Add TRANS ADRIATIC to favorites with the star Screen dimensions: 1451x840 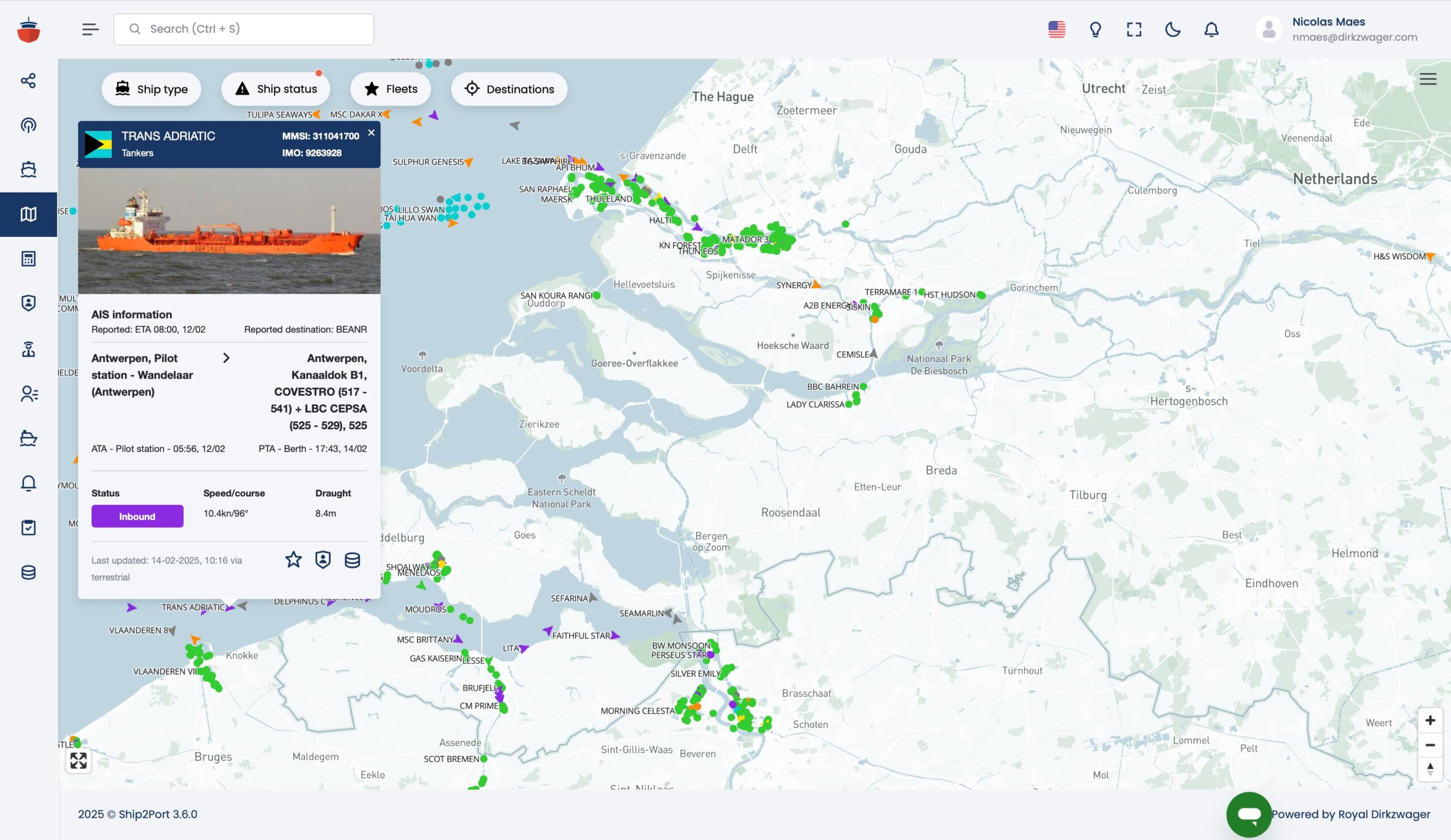coord(294,559)
